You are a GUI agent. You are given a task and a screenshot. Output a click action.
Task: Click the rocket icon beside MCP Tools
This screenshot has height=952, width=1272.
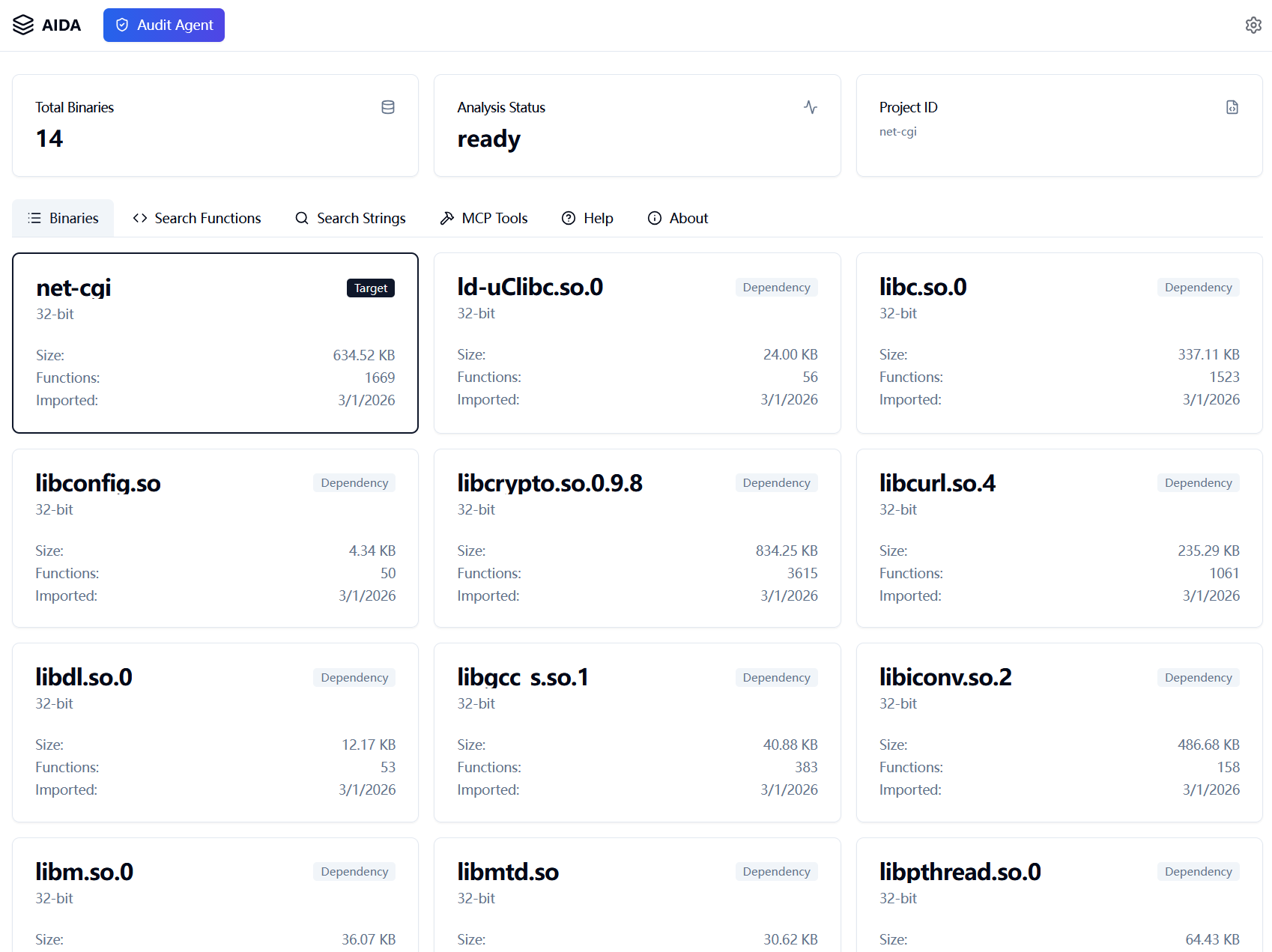446,218
